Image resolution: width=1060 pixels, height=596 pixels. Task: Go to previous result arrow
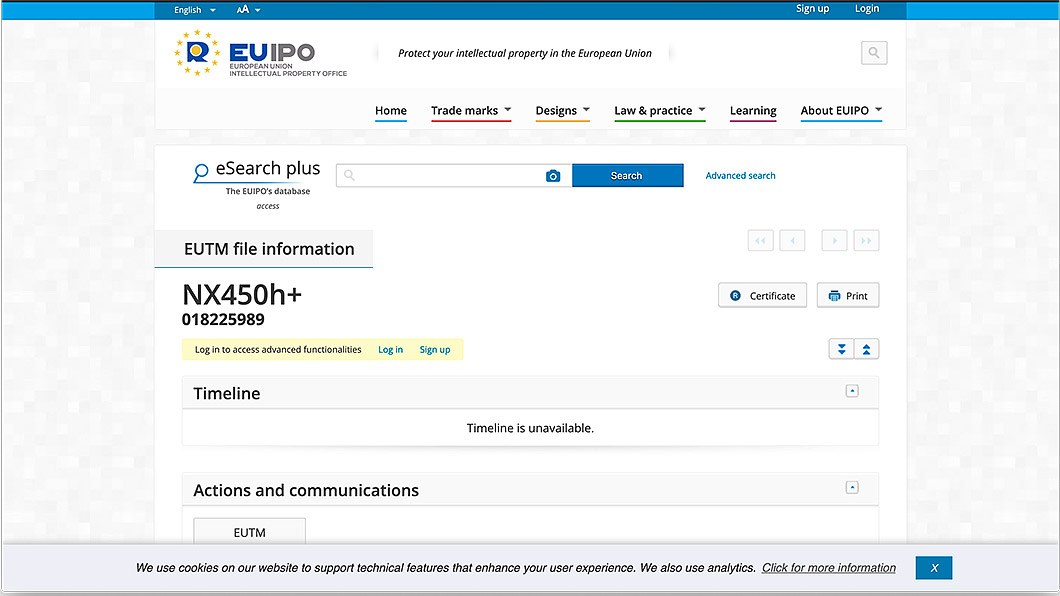[792, 241]
